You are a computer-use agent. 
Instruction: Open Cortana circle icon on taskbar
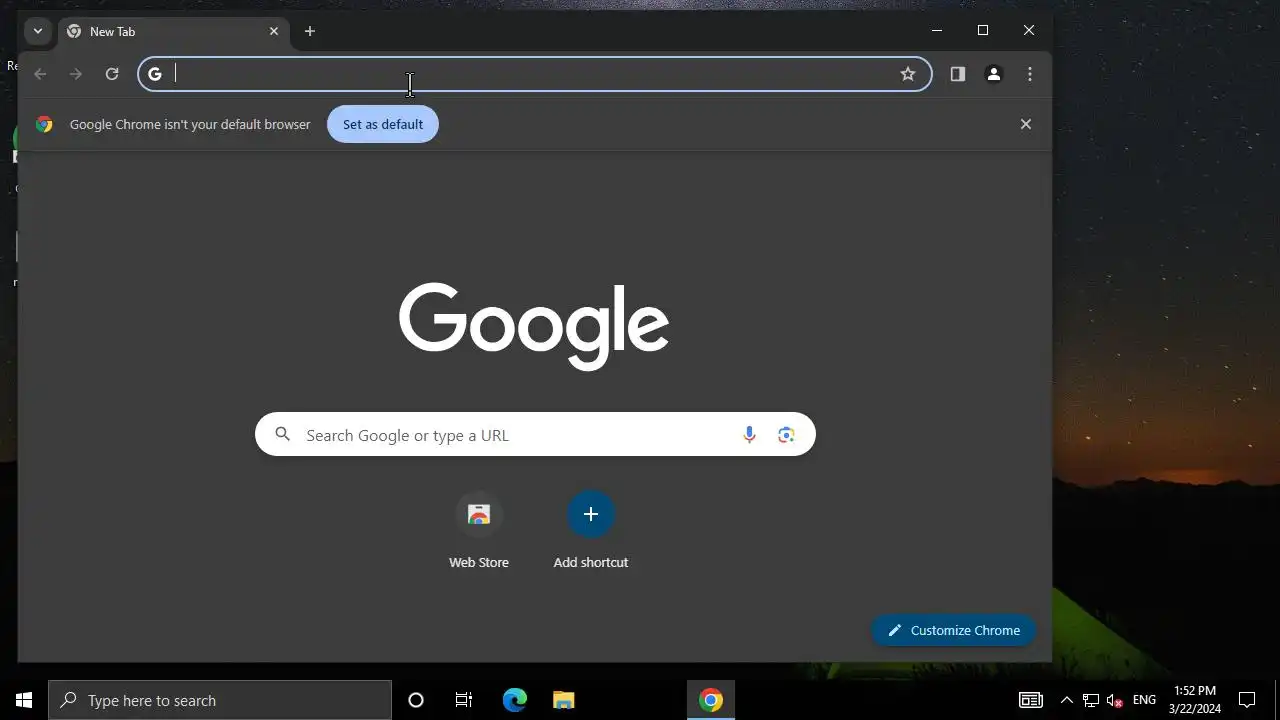[x=416, y=700]
